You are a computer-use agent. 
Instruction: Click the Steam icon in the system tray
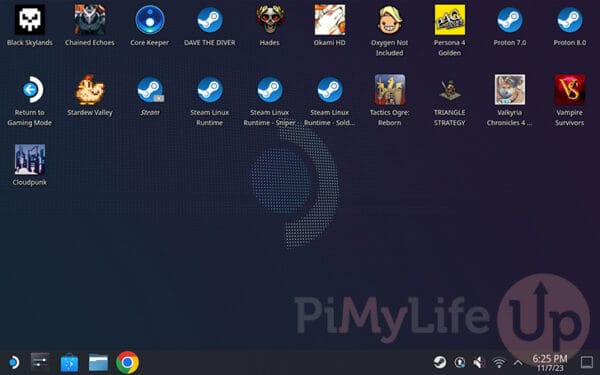(440, 362)
